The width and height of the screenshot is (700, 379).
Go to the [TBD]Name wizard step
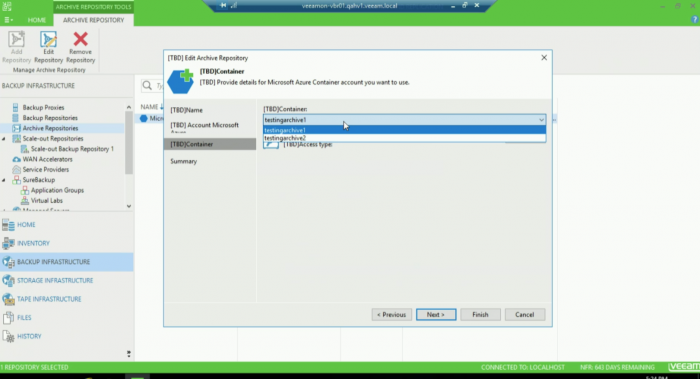pos(187,110)
